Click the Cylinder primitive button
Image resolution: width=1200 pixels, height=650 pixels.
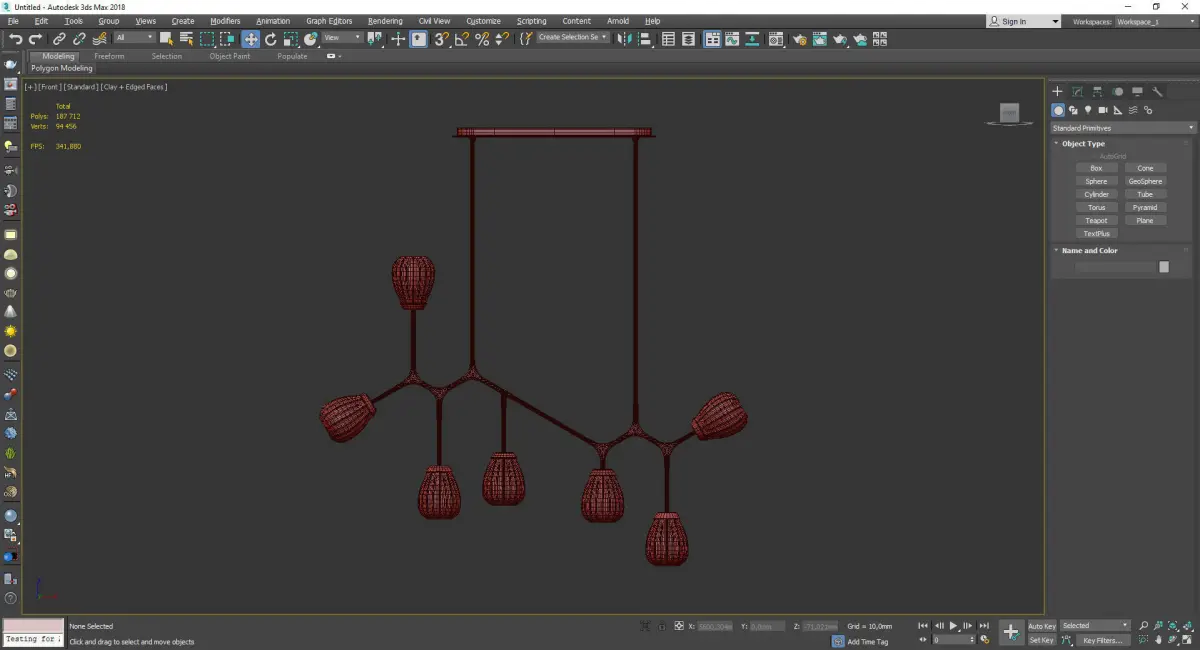1096,194
